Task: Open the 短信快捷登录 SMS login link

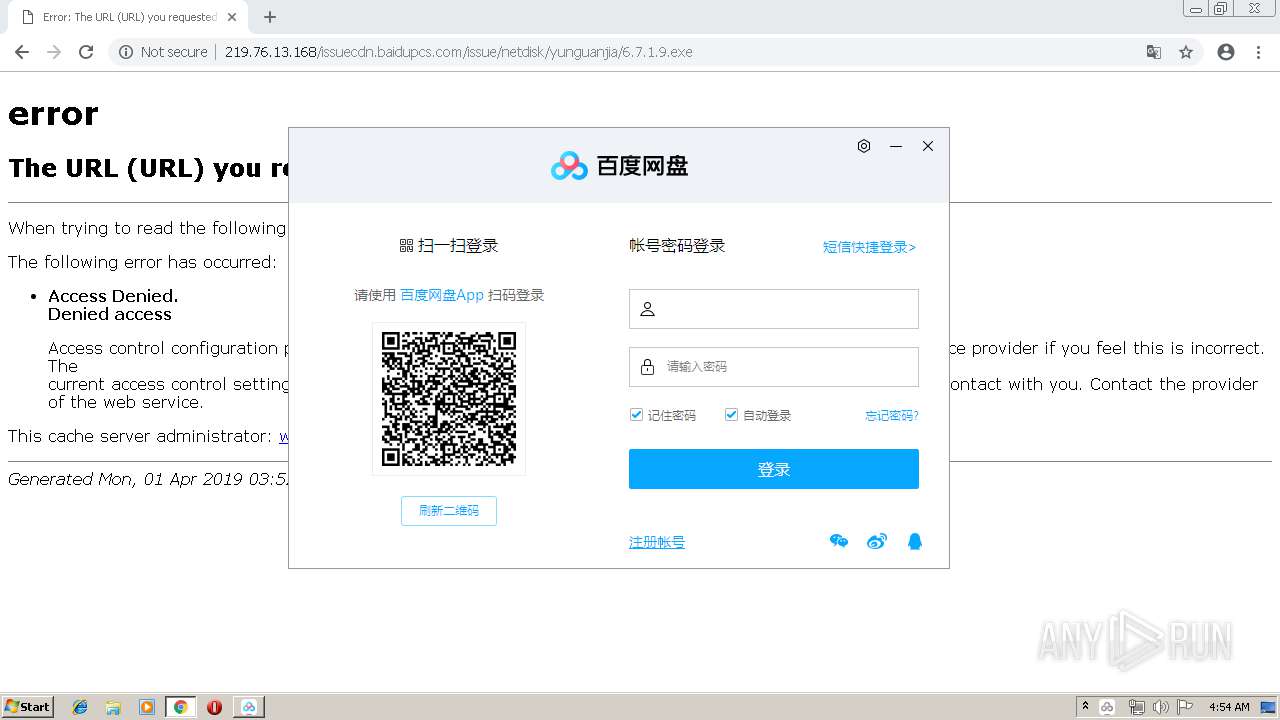Action: (869, 247)
